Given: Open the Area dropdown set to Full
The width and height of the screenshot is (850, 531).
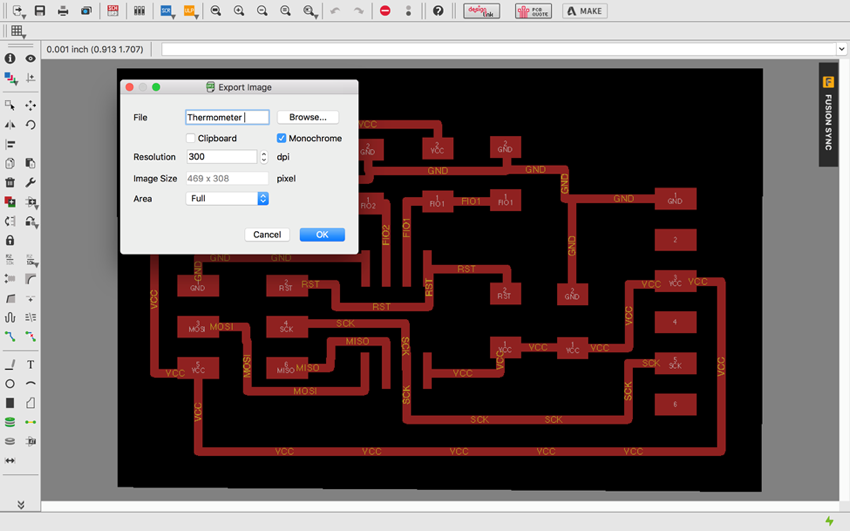Looking at the screenshot, I should 227,199.
